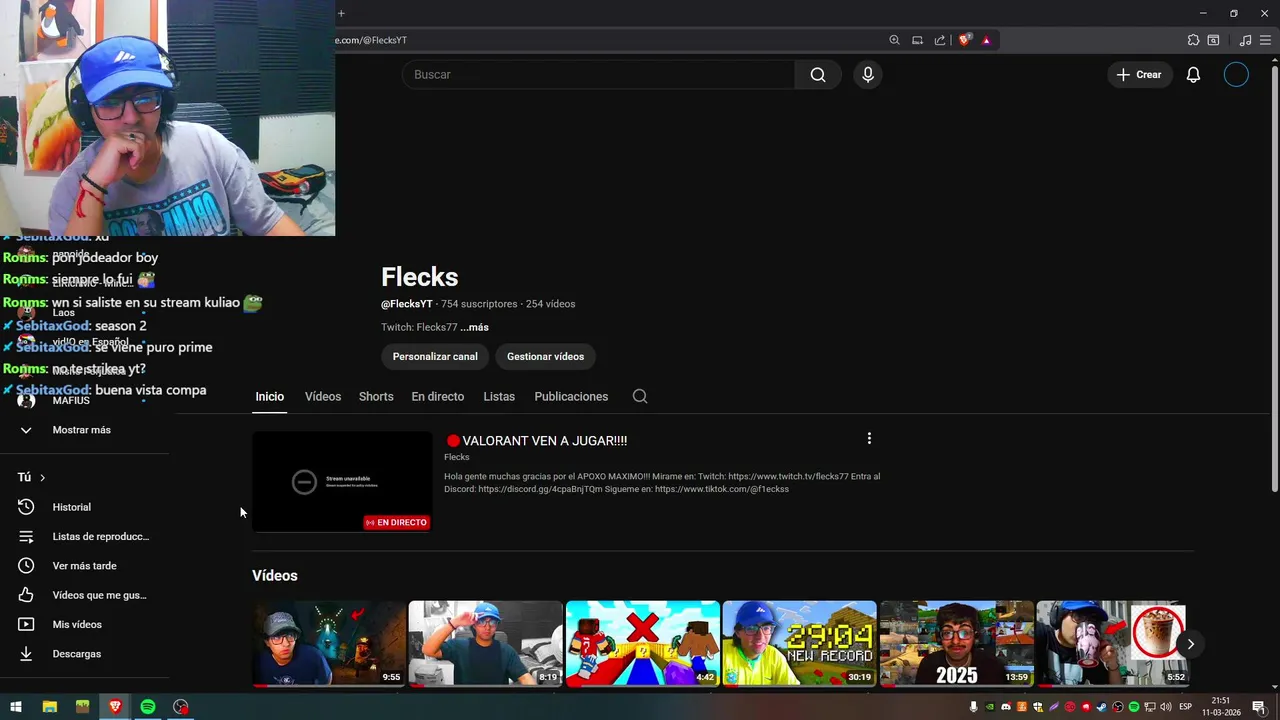Open the Tú section chevron

click(42, 478)
